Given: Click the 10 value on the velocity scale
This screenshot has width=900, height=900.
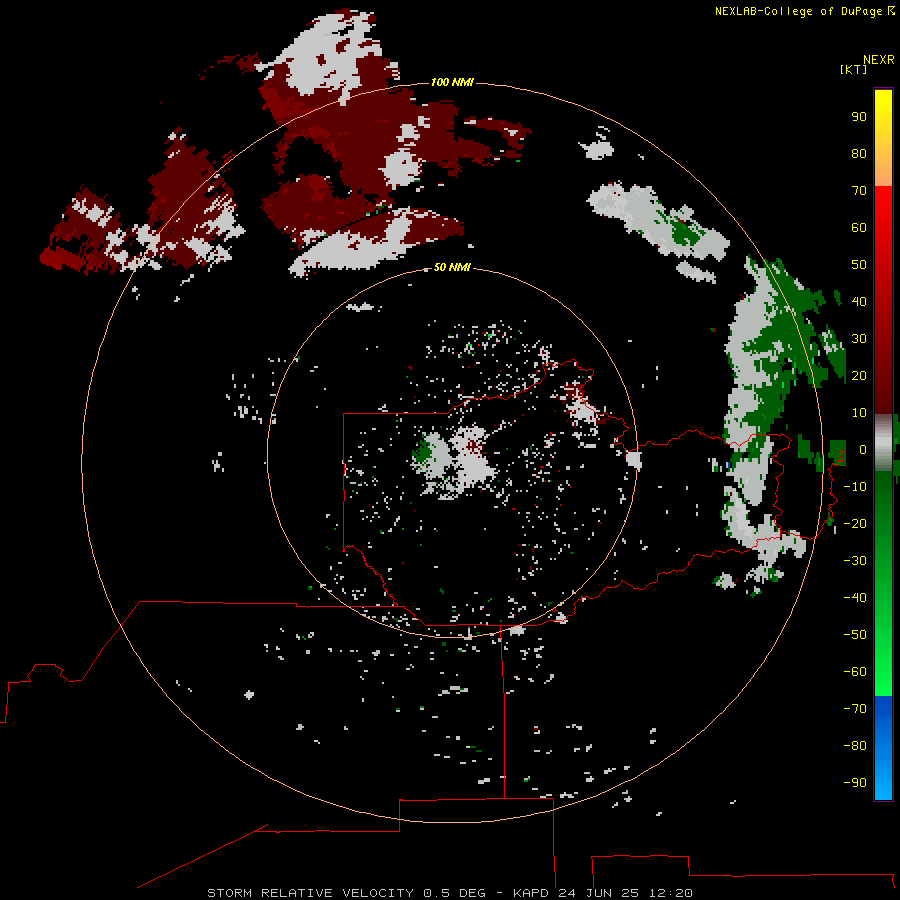Looking at the screenshot, I should click(859, 413).
